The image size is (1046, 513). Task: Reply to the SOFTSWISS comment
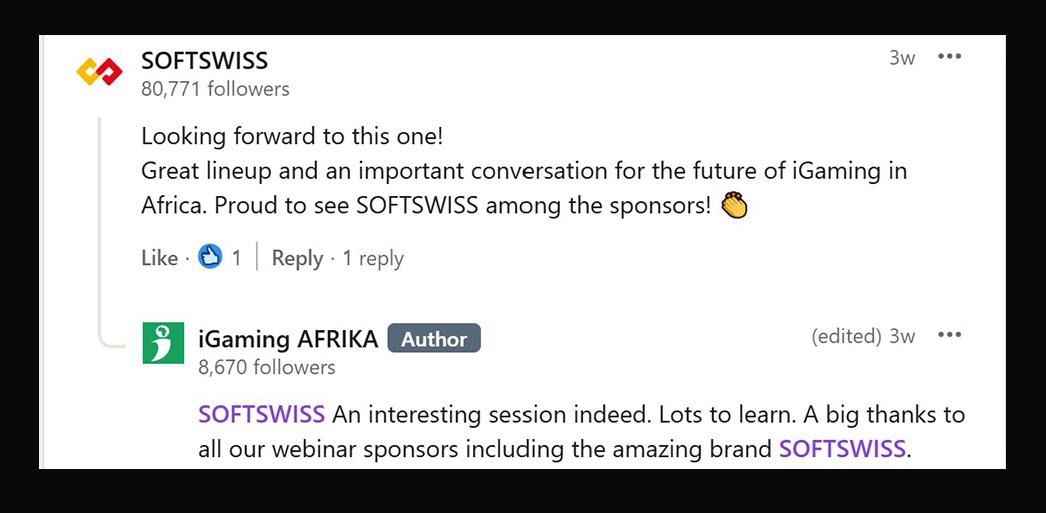297,258
